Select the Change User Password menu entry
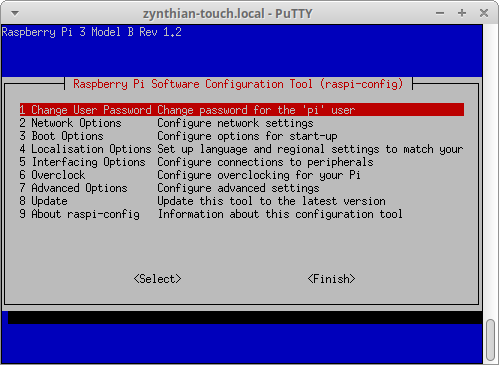This screenshot has width=499, height=365. point(242,110)
